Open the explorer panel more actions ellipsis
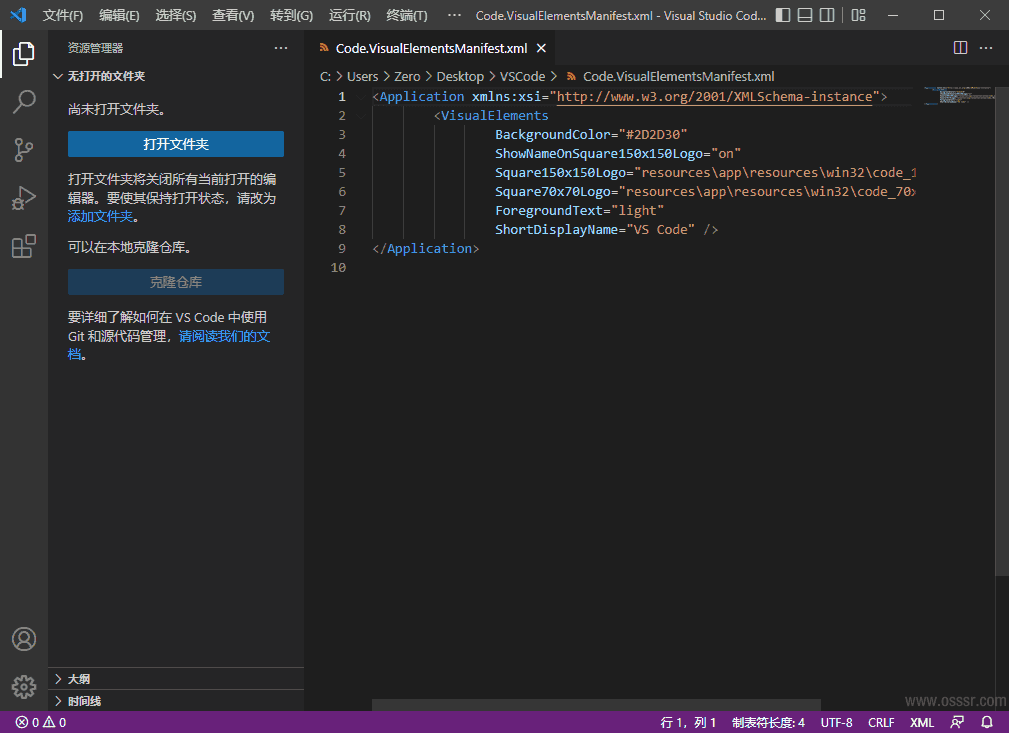 tap(281, 48)
